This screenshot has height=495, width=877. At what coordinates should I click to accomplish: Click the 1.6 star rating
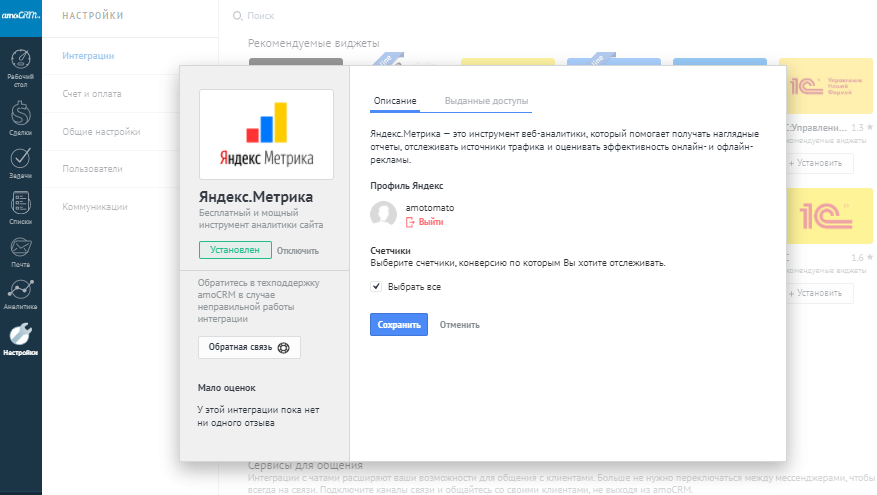coord(862,258)
